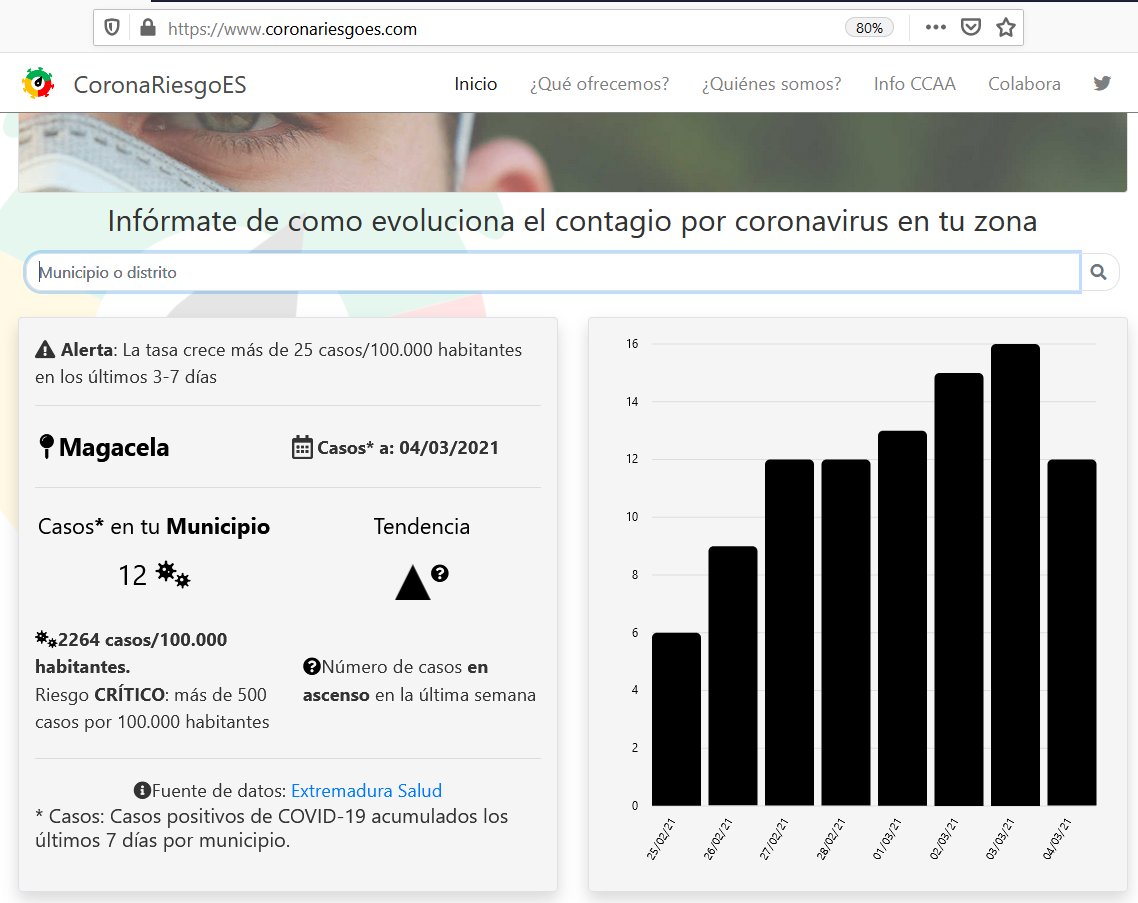Bookmark this page with star icon
Viewport: 1138px width, 903px height.
click(x=1005, y=28)
